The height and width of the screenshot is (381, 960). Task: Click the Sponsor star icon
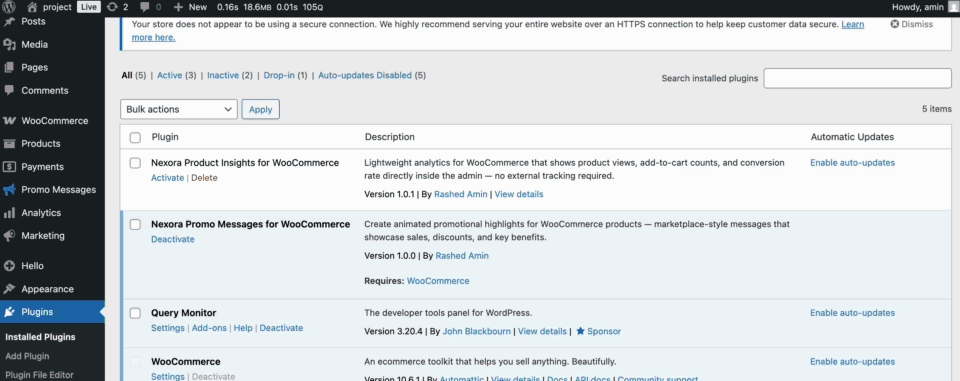click(580, 331)
